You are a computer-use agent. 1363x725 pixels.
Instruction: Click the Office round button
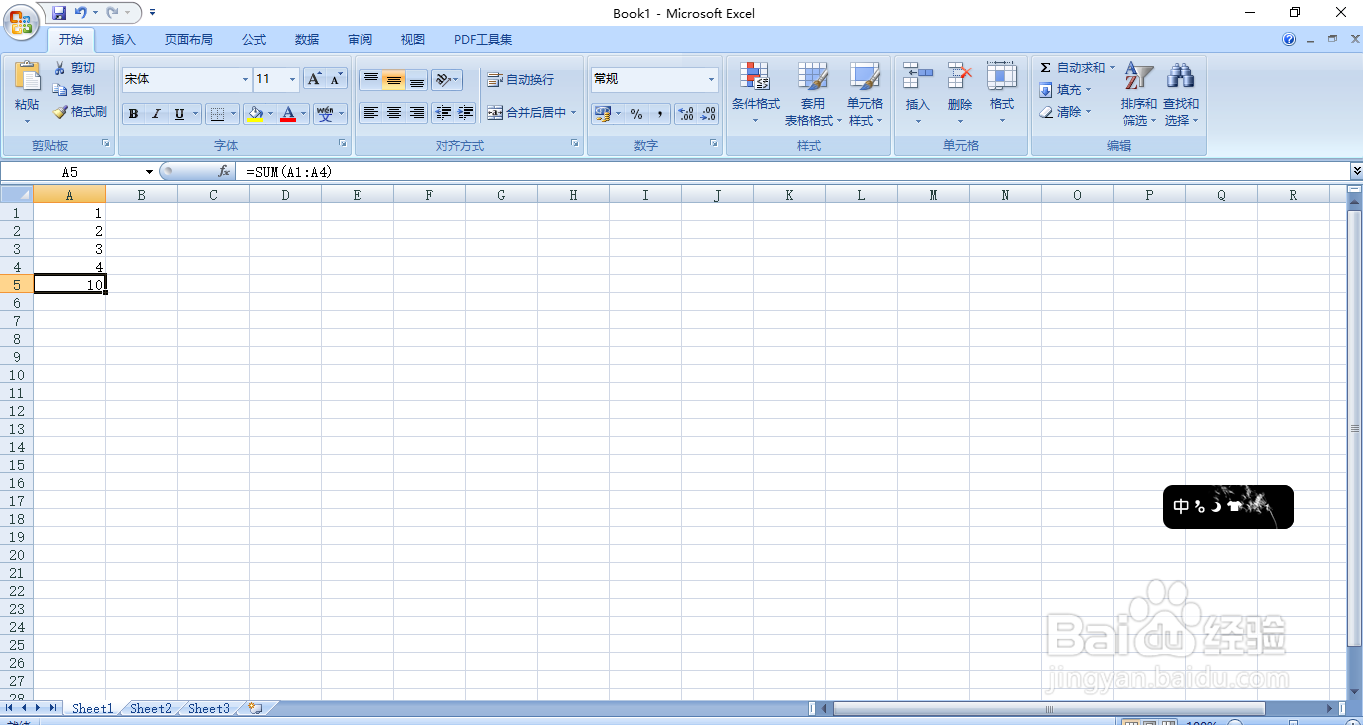pyautogui.click(x=21, y=20)
